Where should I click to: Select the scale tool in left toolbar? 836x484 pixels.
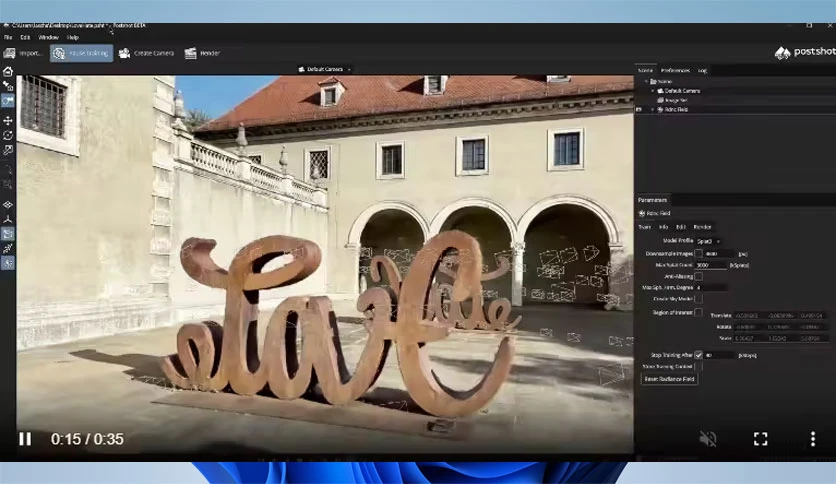click(7, 150)
